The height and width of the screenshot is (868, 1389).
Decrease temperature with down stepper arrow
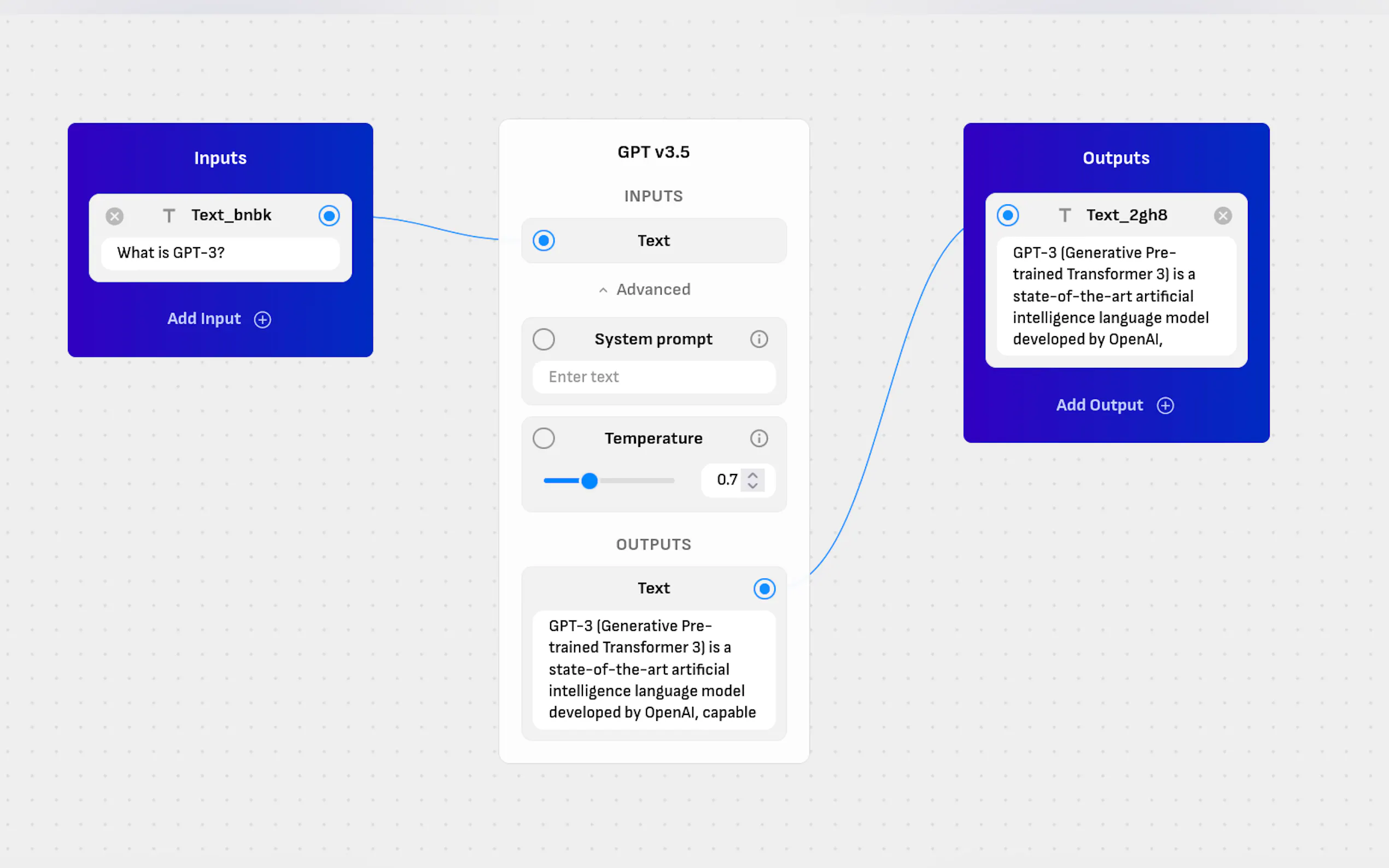(753, 486)
